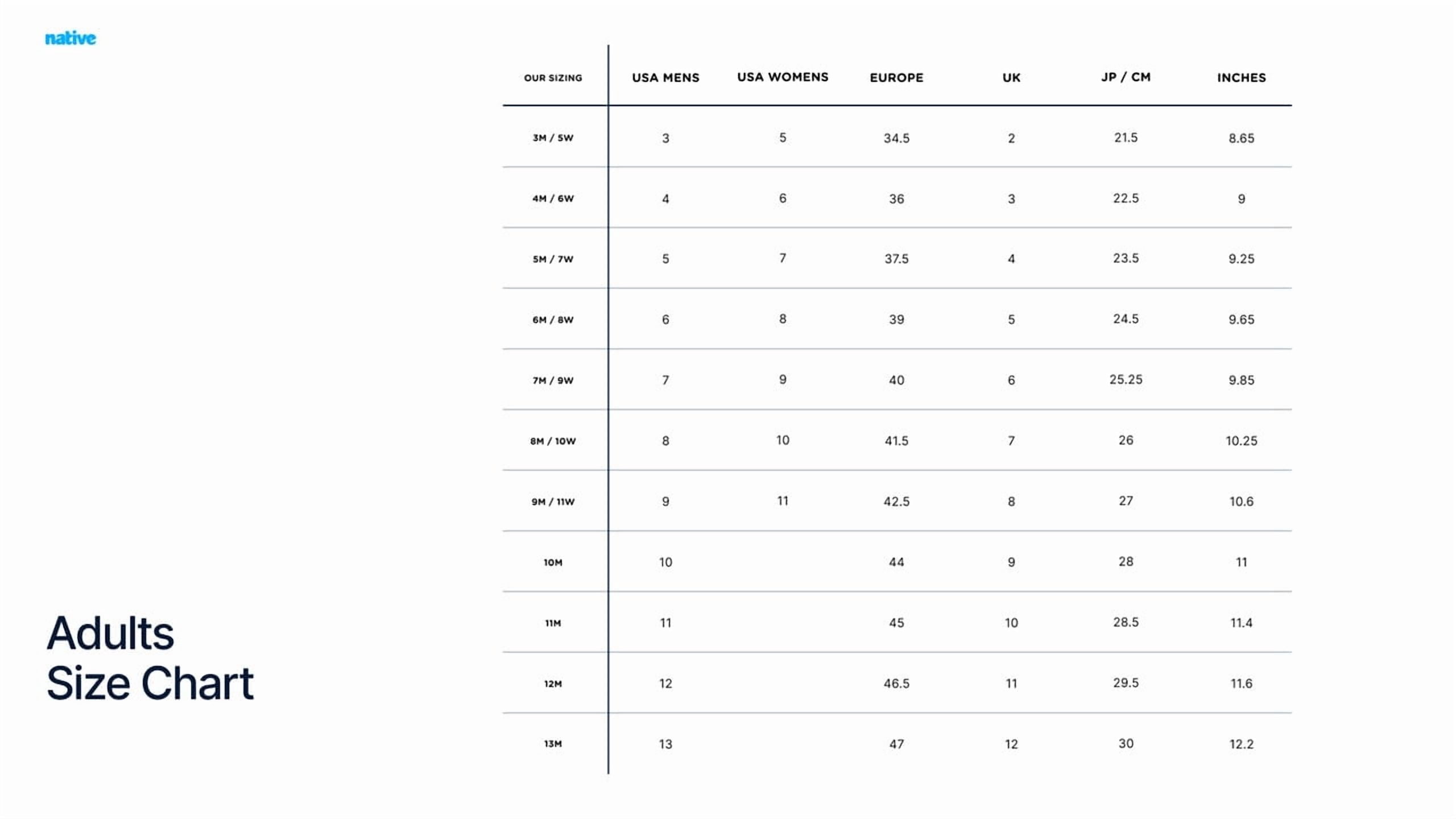Click the 8M / 10W row label

click(553, 441)
